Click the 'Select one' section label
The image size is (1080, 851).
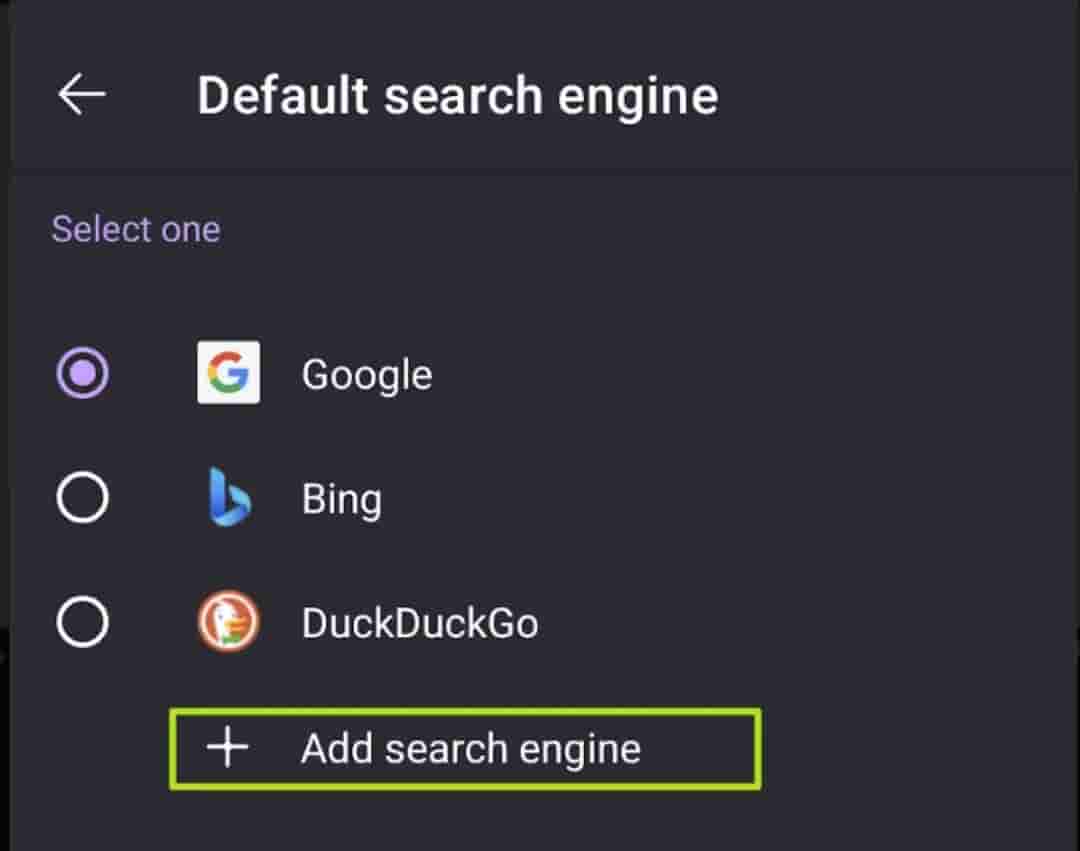[136, 229]
